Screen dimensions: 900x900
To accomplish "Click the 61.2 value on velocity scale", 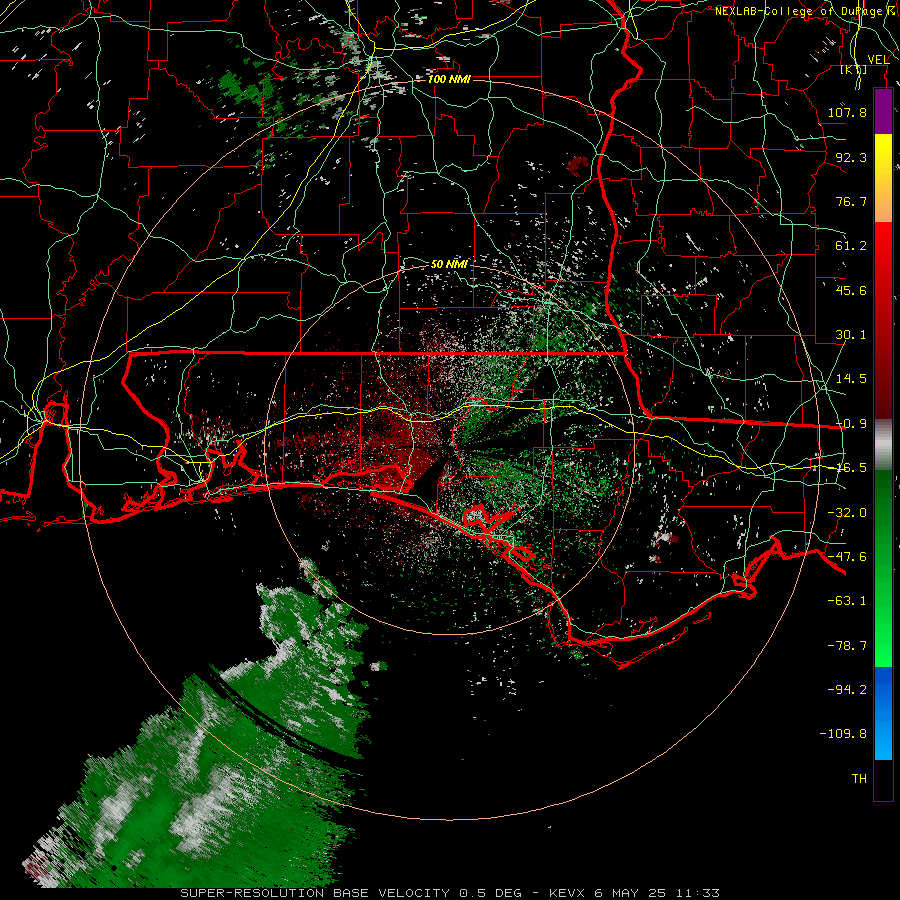I will 851,246.
